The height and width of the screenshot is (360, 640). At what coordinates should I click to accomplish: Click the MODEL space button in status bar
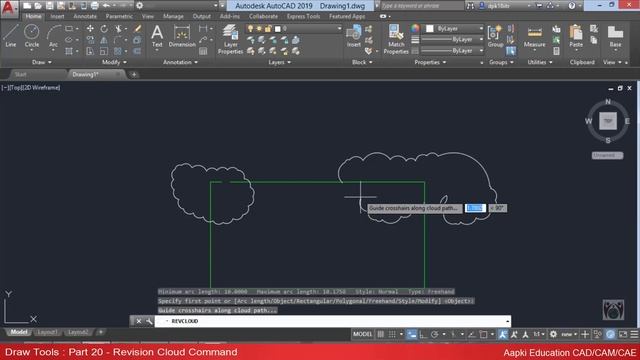[x=362, y=334]
